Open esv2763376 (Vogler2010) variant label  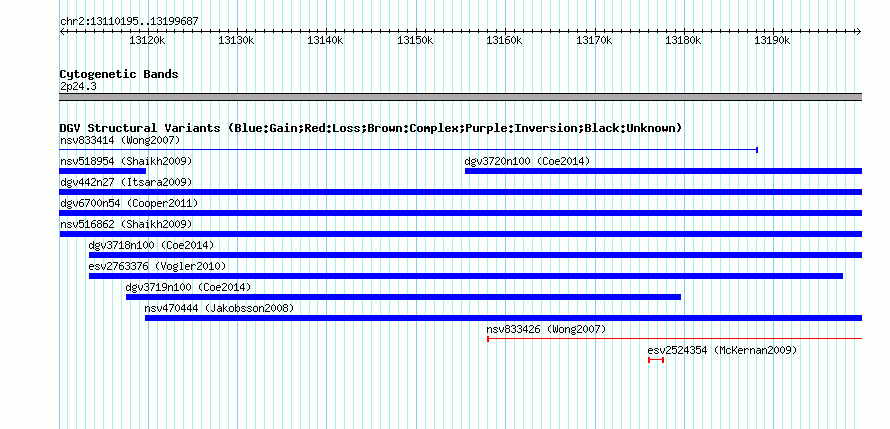coord(157,266)
